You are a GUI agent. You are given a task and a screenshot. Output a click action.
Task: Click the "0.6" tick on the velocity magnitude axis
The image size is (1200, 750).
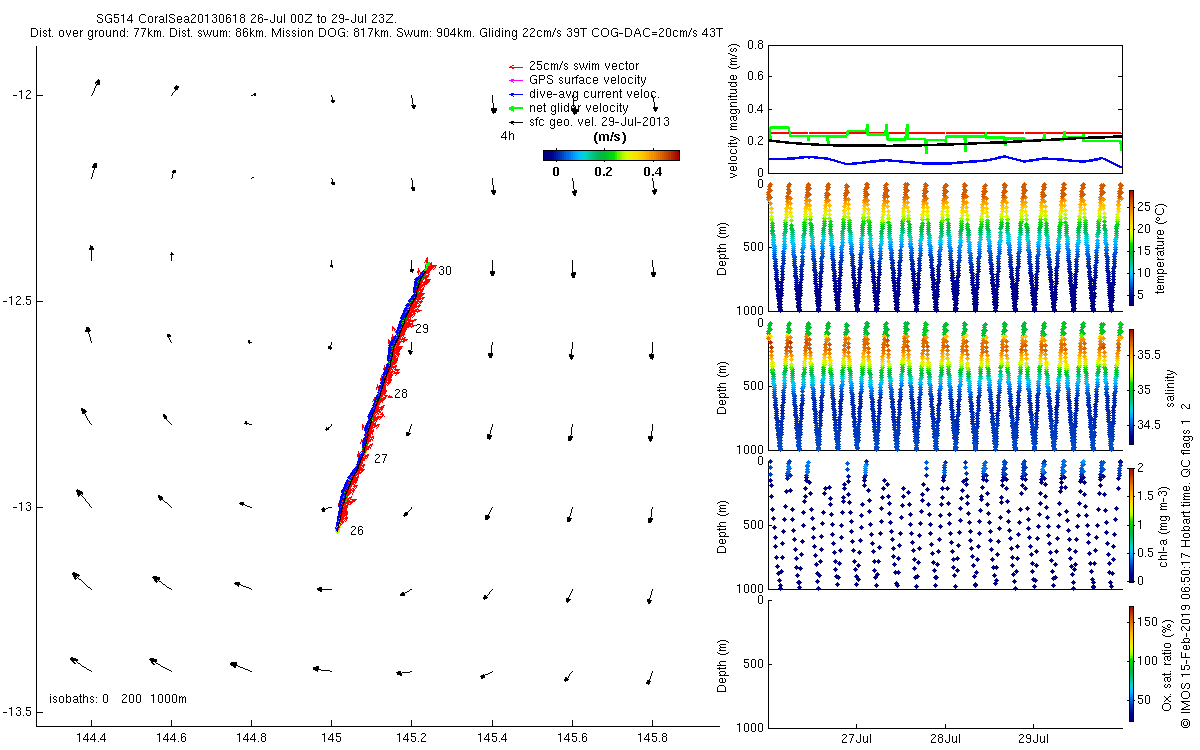tap(755, 77)
